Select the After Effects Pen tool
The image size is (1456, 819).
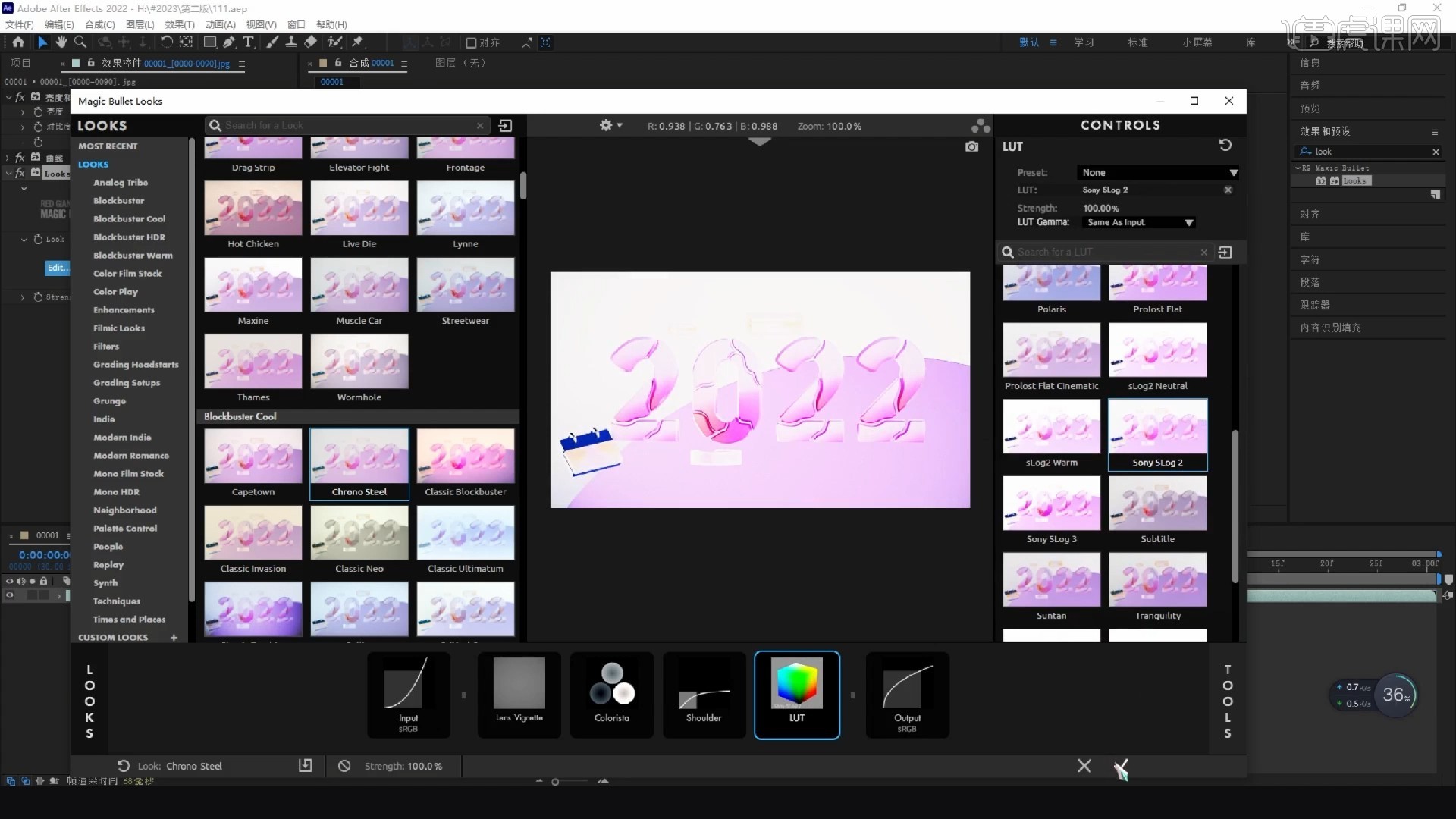coord(228,42)
